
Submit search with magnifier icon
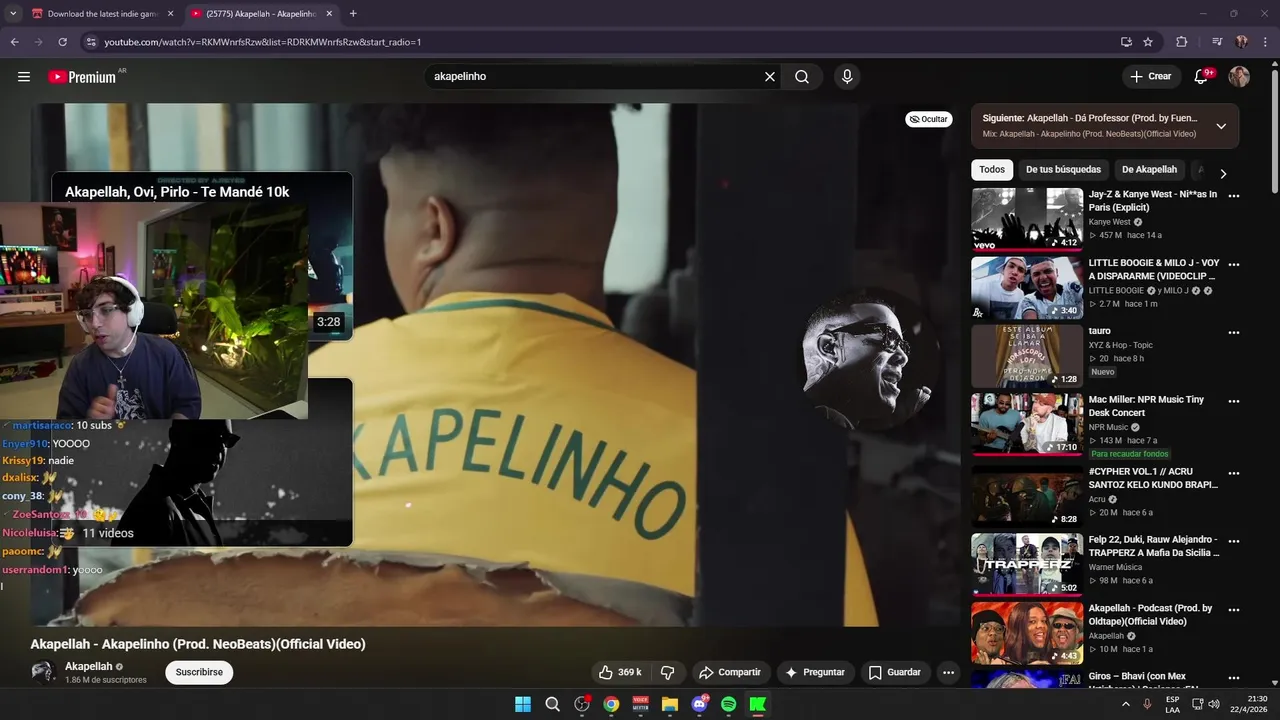coord(802,76)
